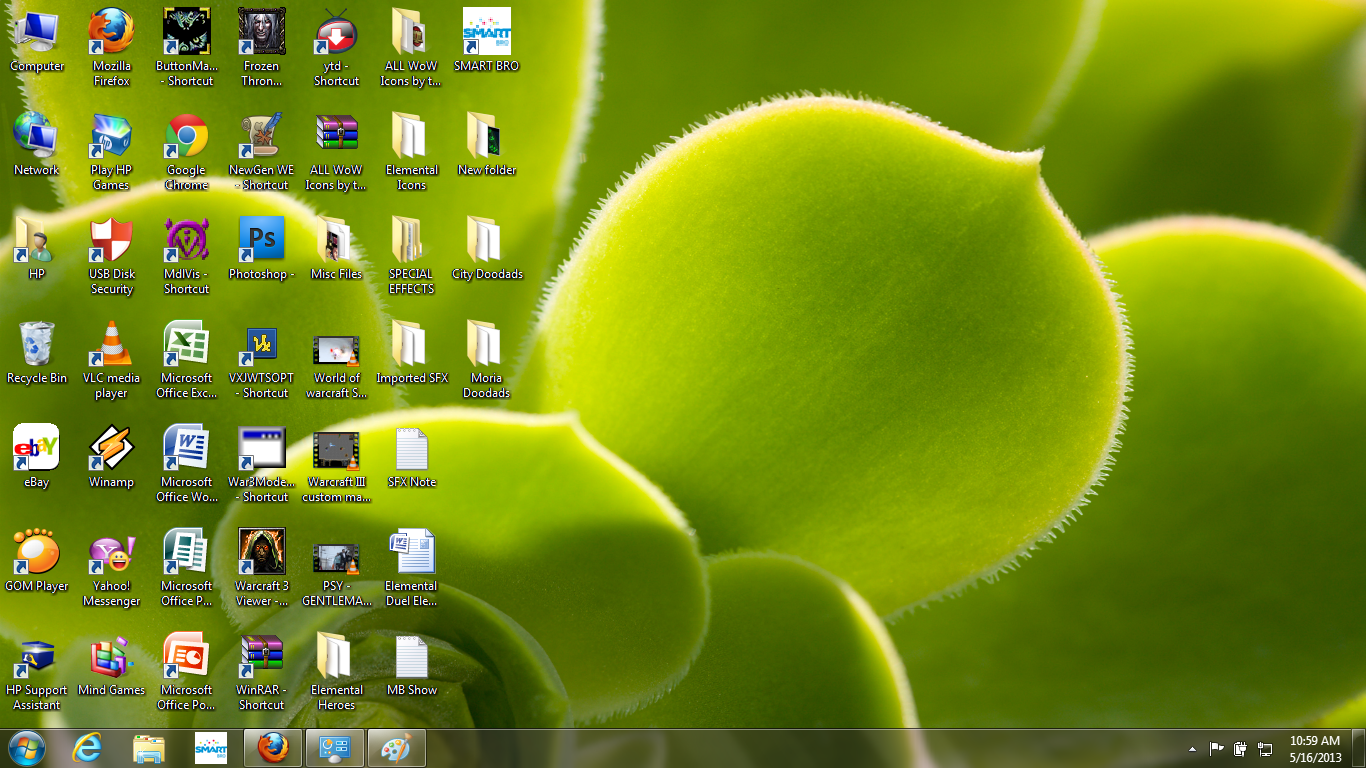
Task: Switch to the Control Panel taskbar button
Action: click(x=334, y=748)
